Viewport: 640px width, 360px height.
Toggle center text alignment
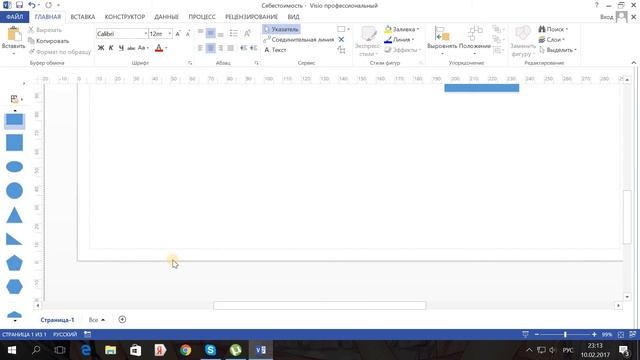tap(210, 48)
